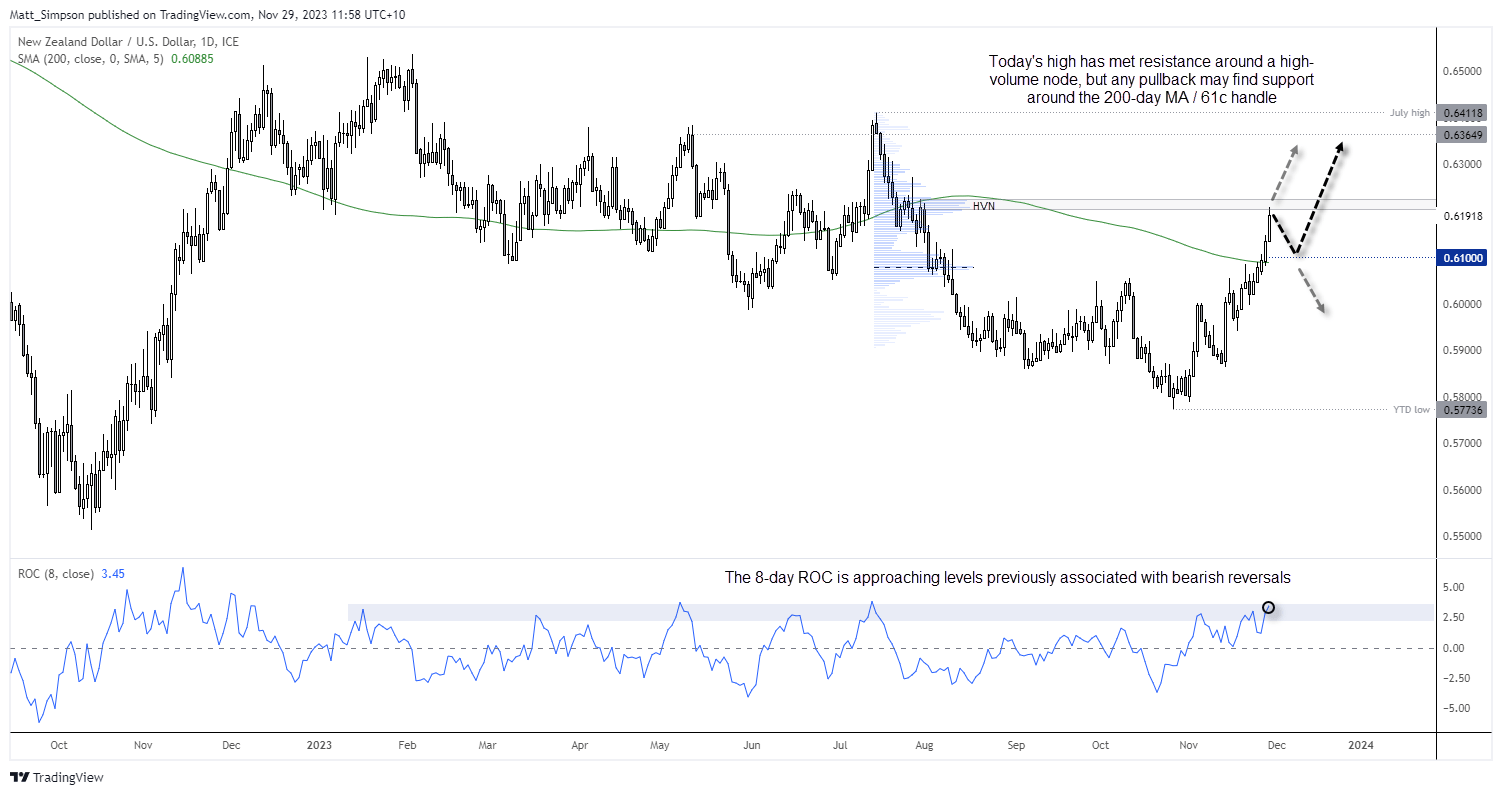Click the 0.63649 price label

tap(1462, 134)
